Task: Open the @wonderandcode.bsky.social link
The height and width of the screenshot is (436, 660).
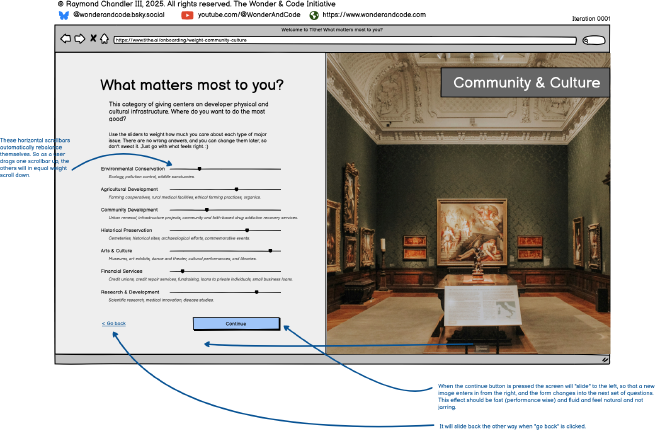Action: [x=119, y=15]
